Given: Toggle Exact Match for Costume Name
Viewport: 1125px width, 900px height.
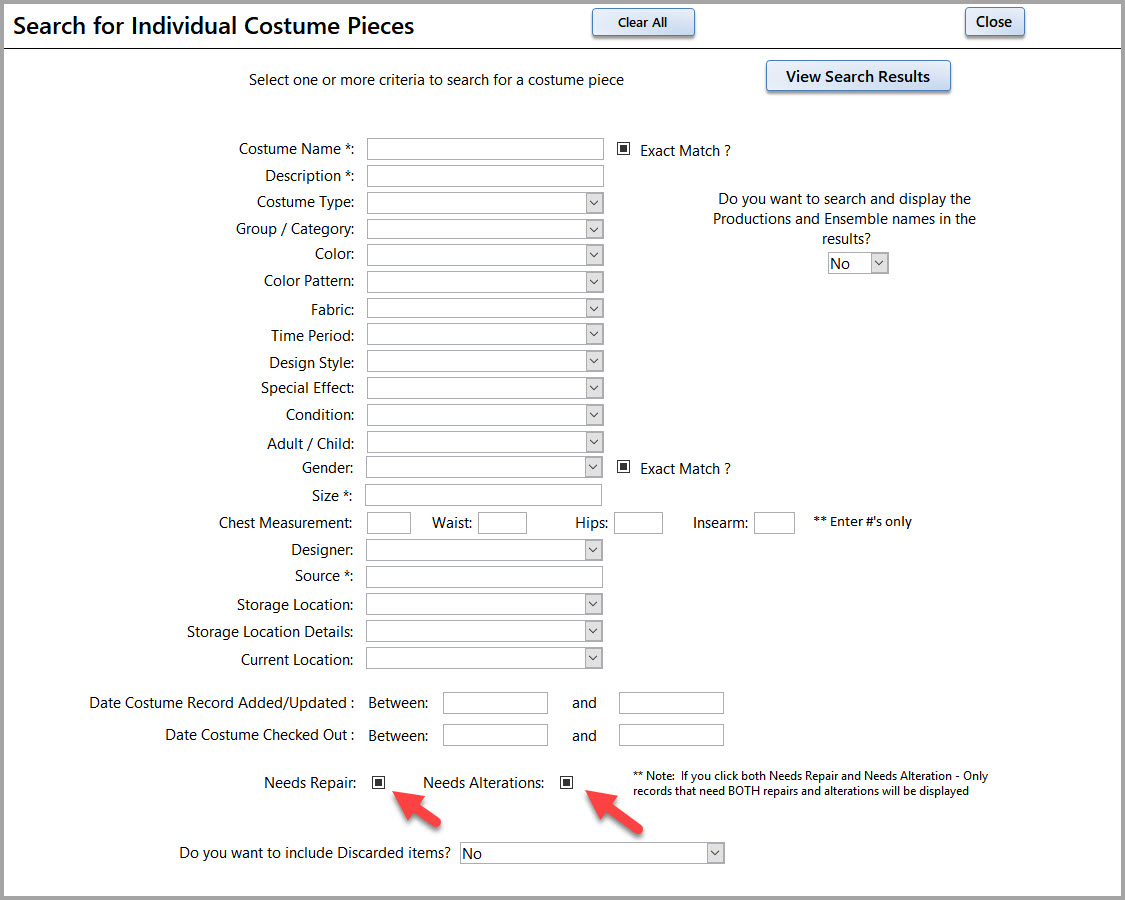Looking at the screenshot, I should [x=623, y=149].
